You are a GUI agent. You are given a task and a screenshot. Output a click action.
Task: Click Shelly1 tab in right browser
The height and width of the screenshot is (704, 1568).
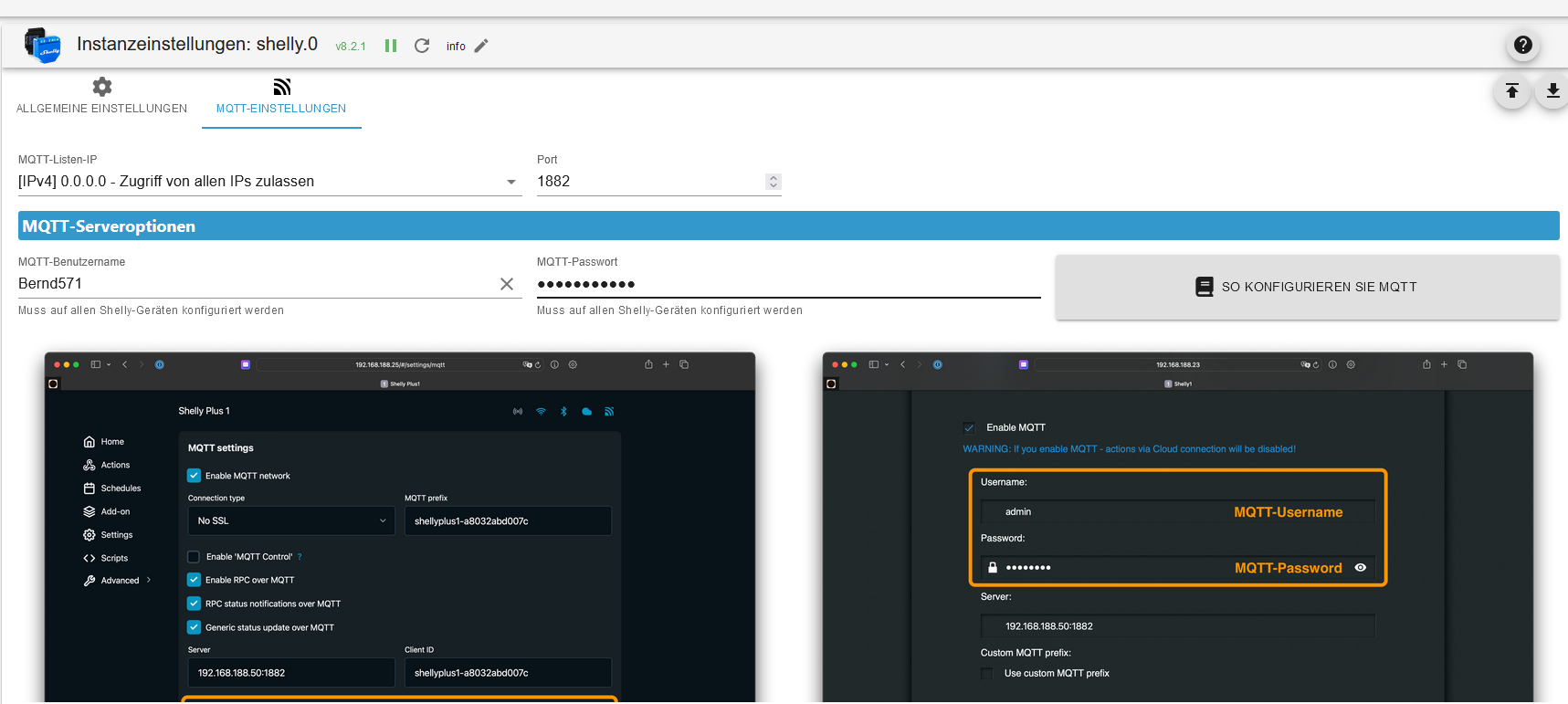[x=1178, y=384]
